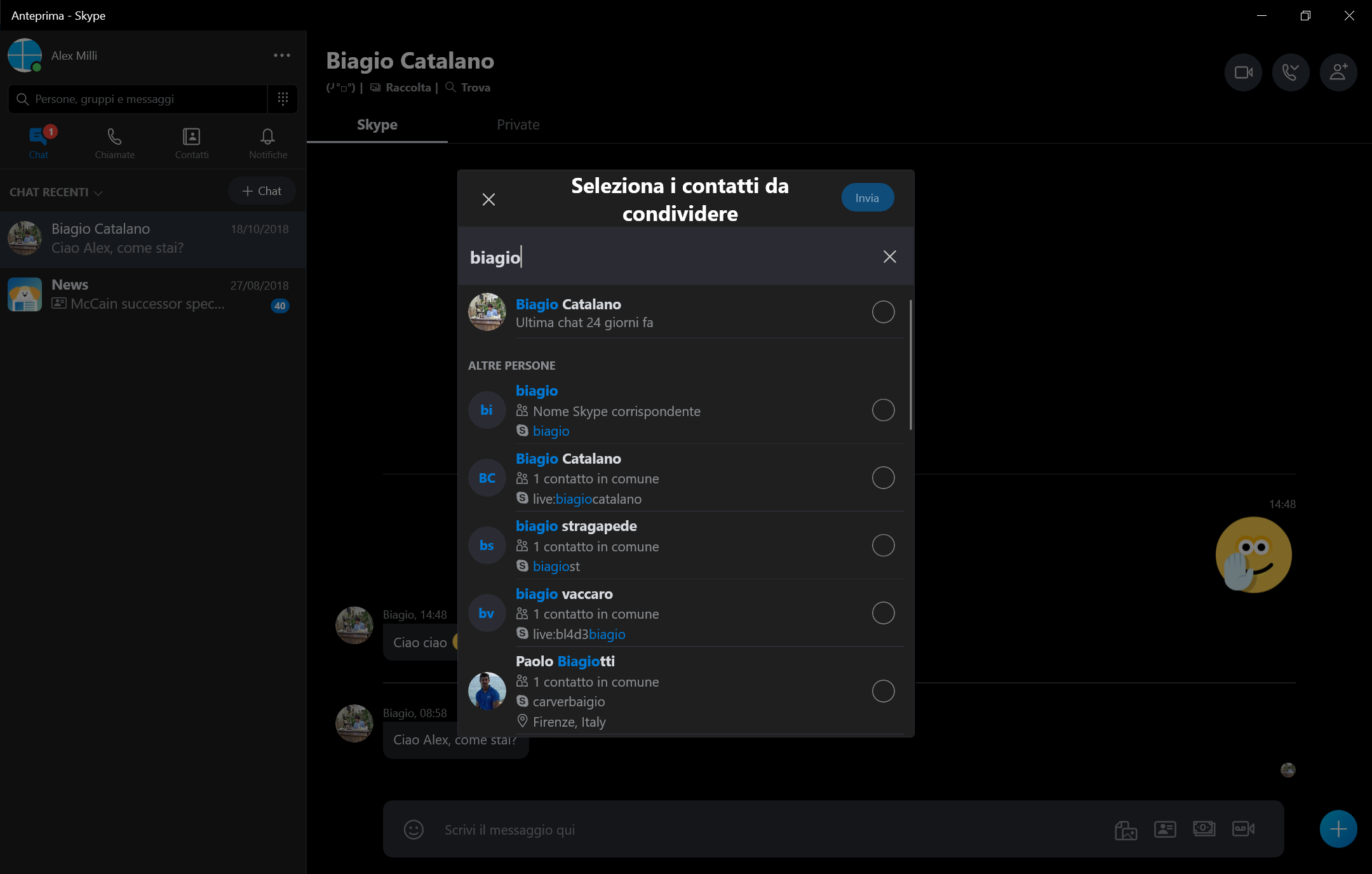Image resolution: width=1372 pixels, height=874 pixels.
Task: Switch to the Skype conversation tab
Action: click(x=377, y=125)
